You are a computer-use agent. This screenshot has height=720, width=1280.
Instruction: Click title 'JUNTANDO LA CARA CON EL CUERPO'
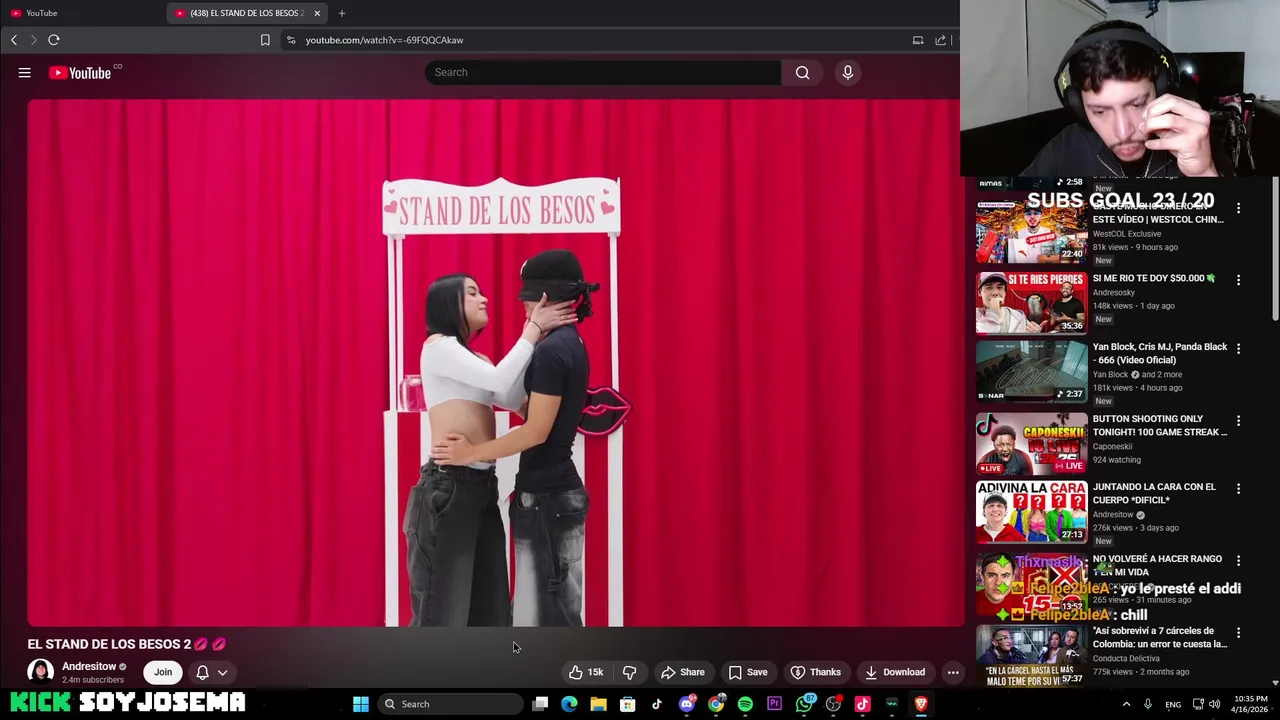tap(1154, 493)
